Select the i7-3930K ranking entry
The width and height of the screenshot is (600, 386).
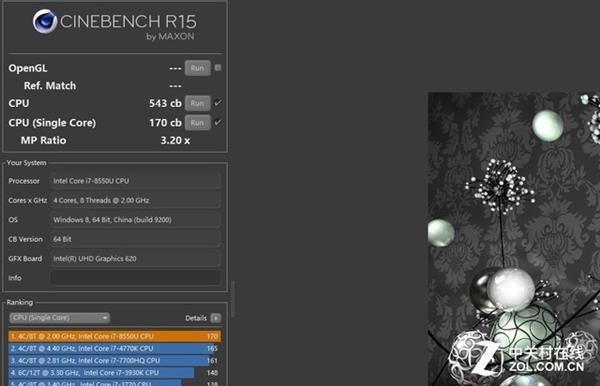click(x=114, y=373)
